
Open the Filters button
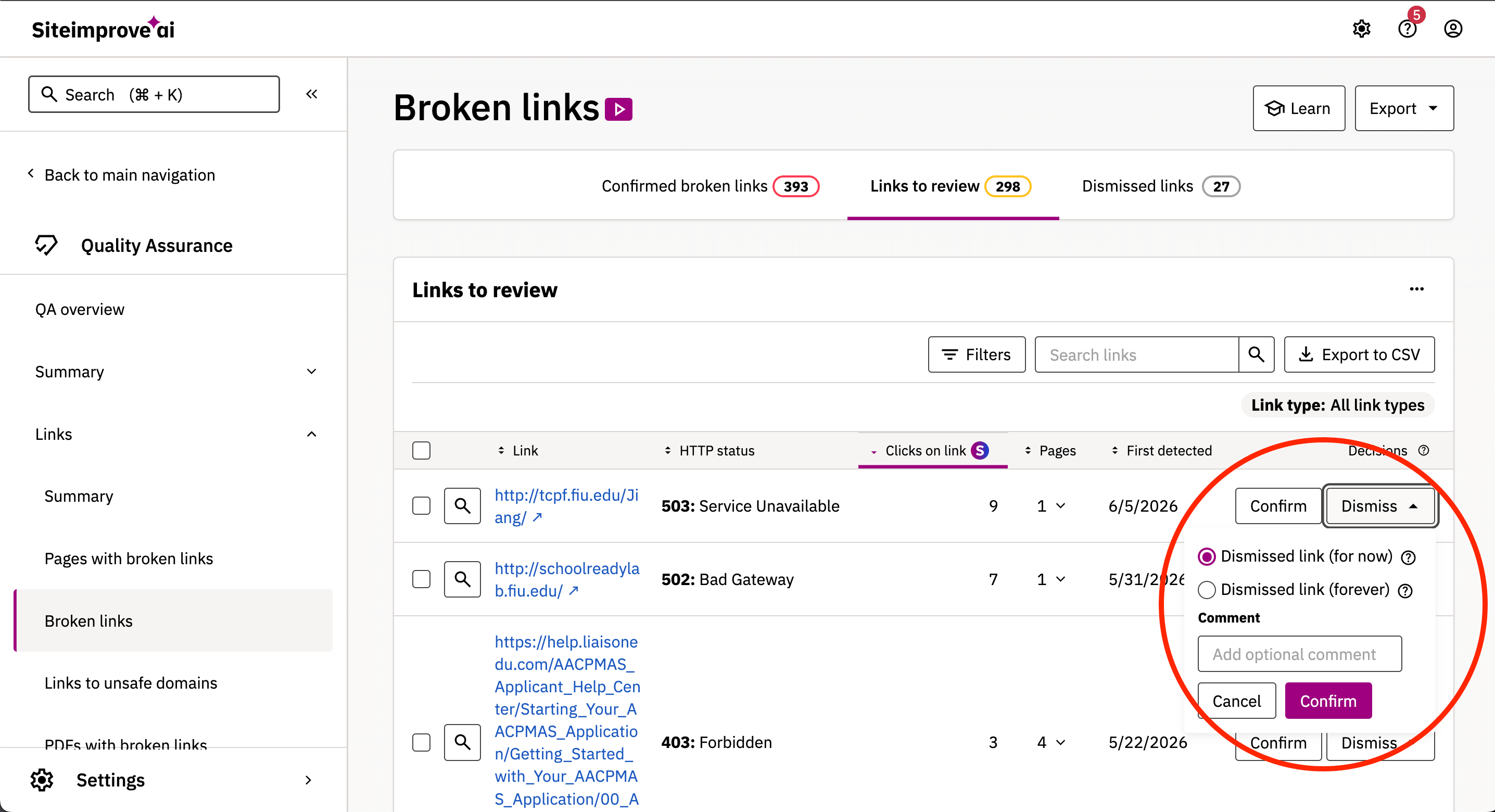click(x=977, y=354)
